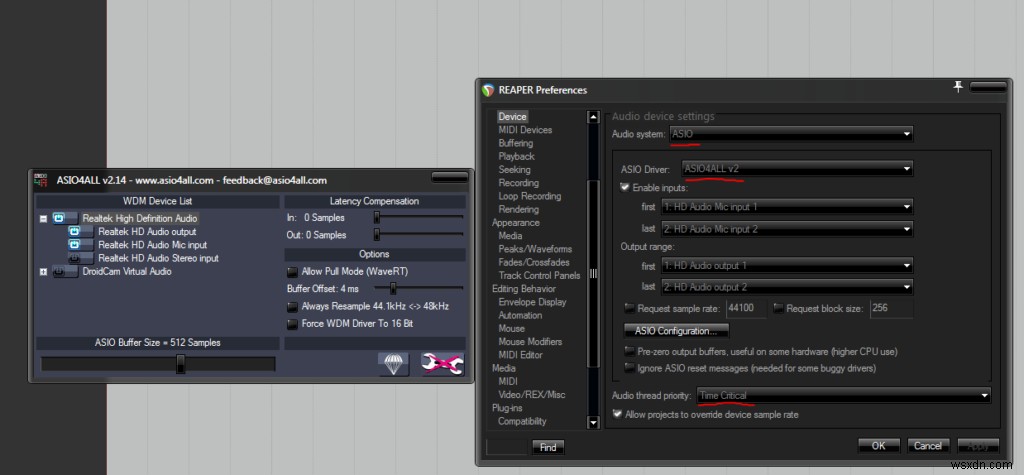Uncheck Allow projects to override device sample rate
This screenshot has width=1024, height=475.
coord(617,414)
